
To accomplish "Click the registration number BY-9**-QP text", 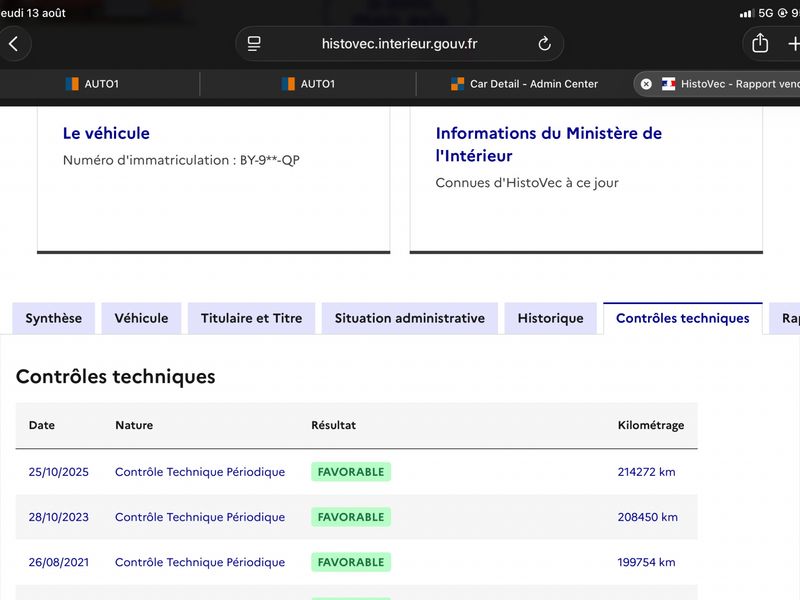I will [x=270, y=160].
